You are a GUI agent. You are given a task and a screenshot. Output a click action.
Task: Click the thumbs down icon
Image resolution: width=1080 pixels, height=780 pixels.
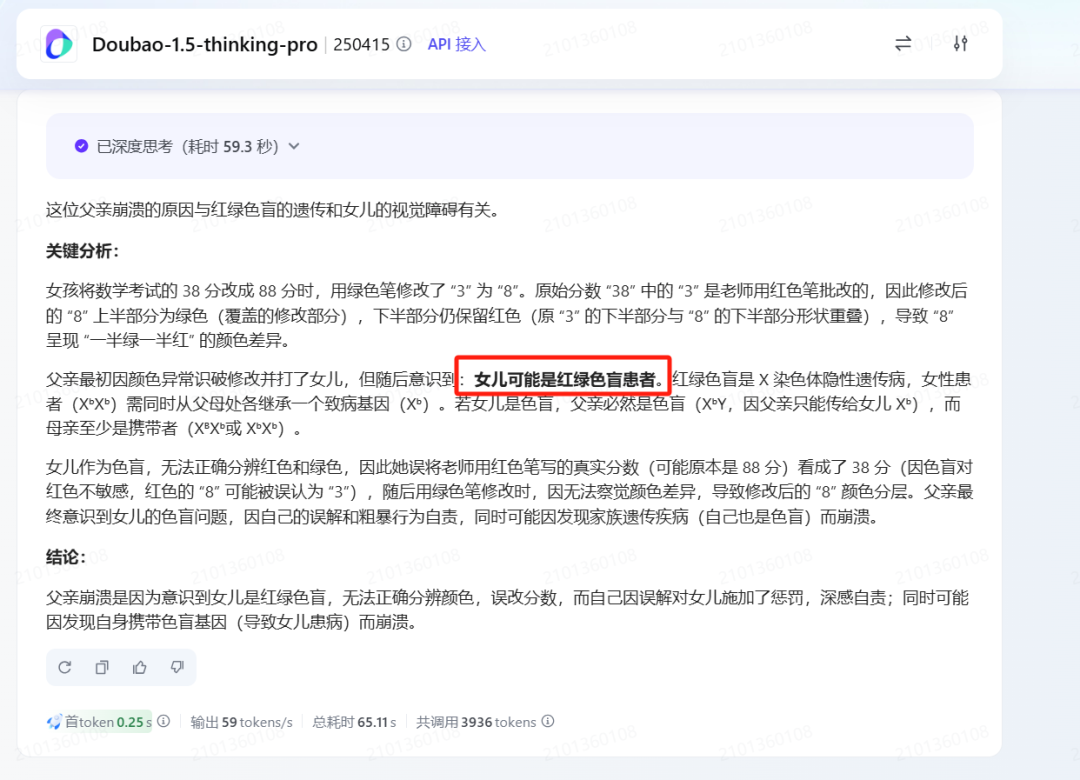(177, 667)
